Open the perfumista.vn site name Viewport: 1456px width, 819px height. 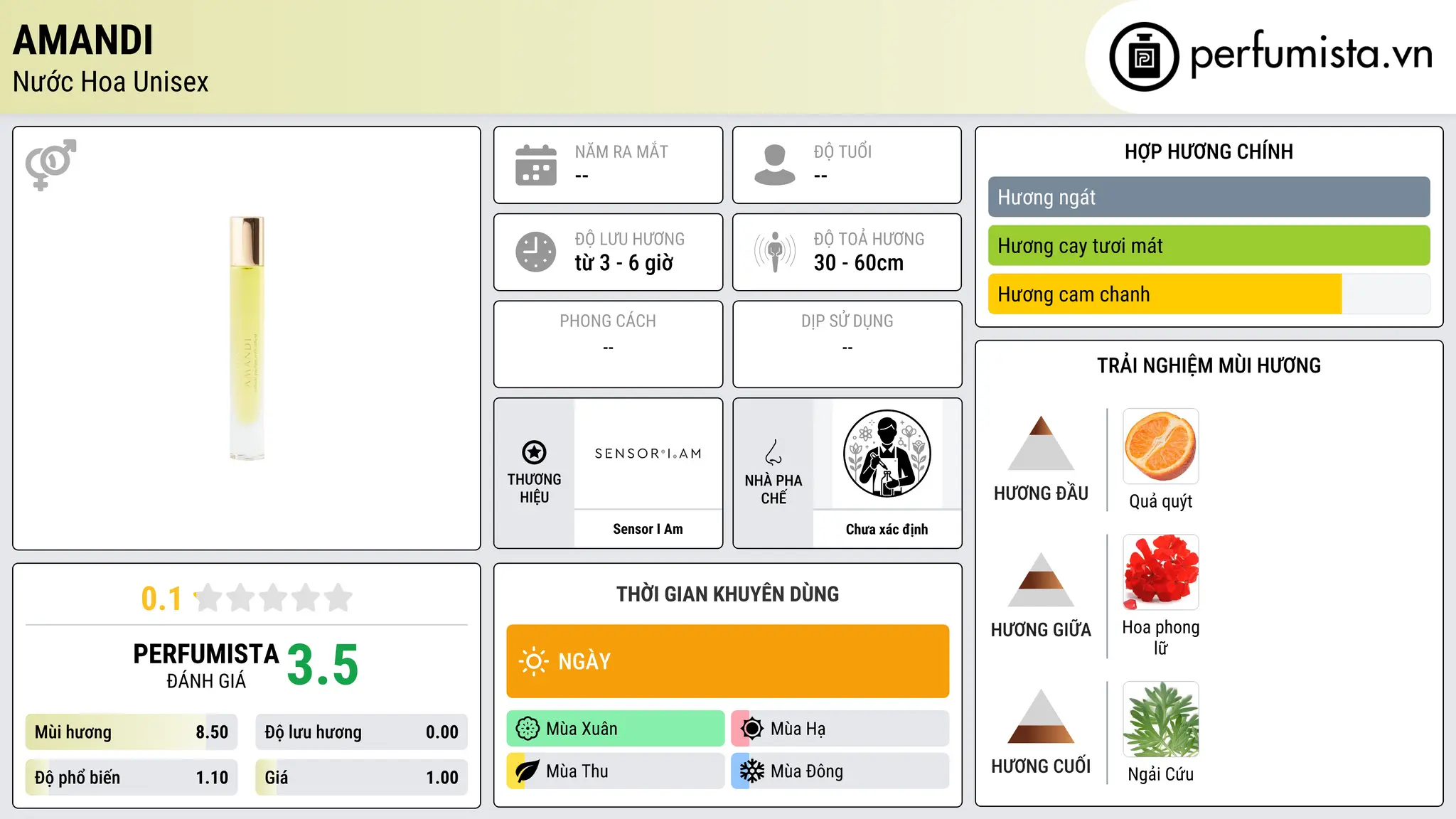coord(1311,54)
